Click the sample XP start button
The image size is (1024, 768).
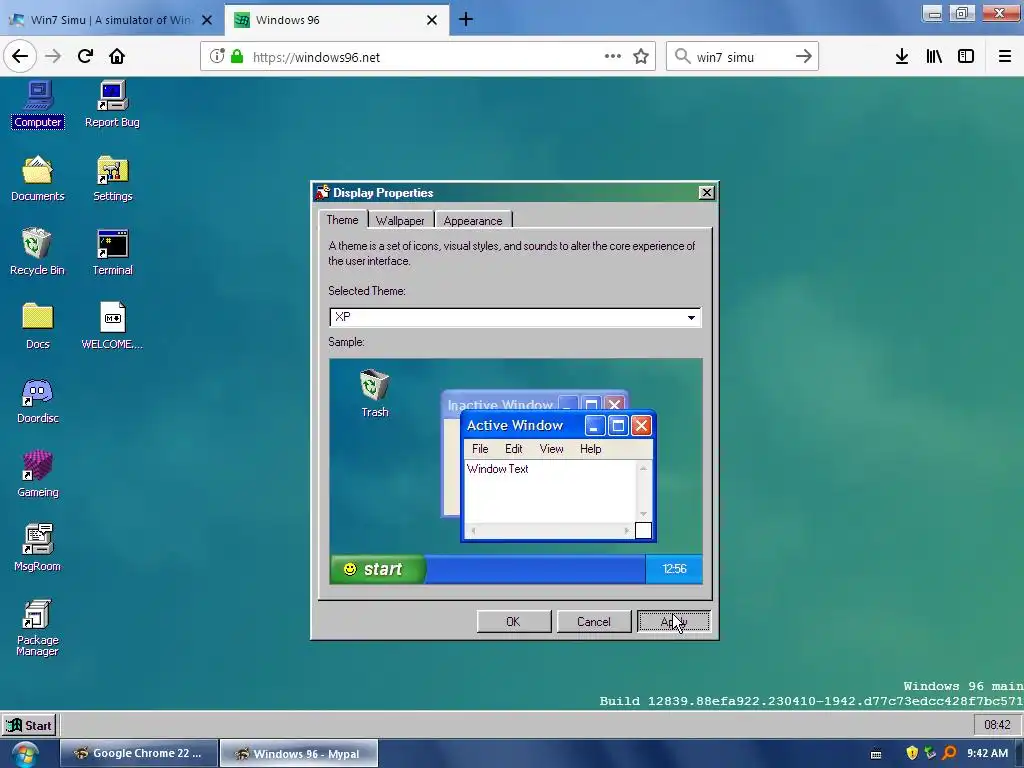pyautogui.click(x=377, y=569)
